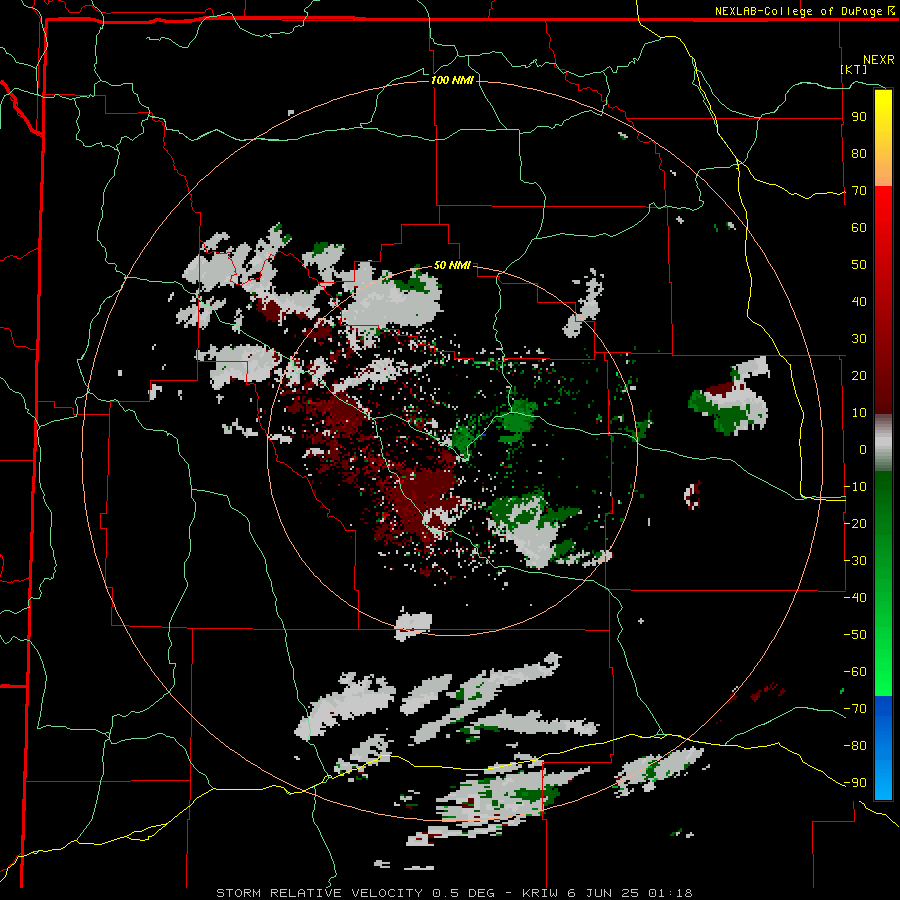The image size is (900, 900).
Task: Click the 70 value on velocity scale
Action: point(859,191)
